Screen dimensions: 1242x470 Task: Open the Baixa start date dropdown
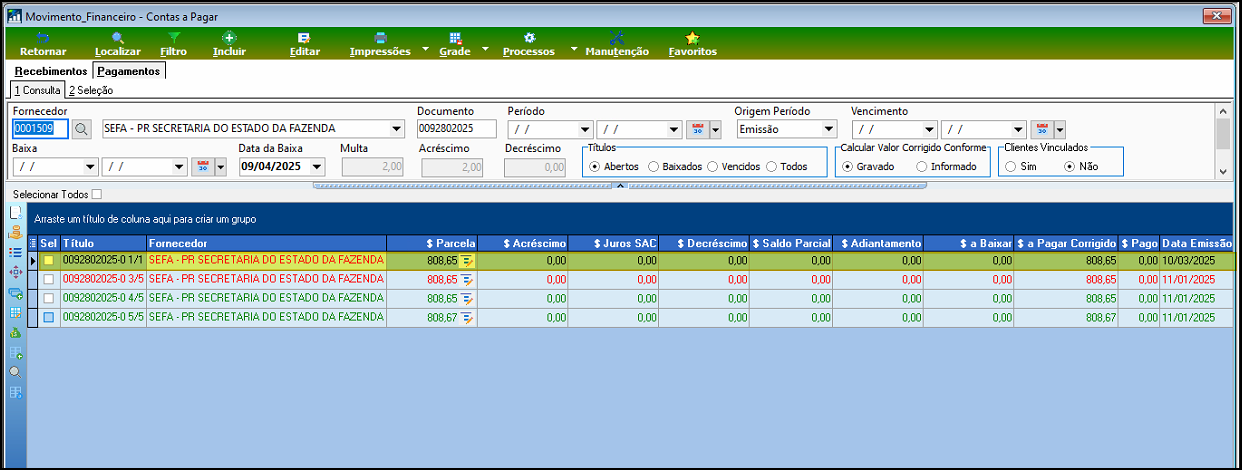point(90,167)
